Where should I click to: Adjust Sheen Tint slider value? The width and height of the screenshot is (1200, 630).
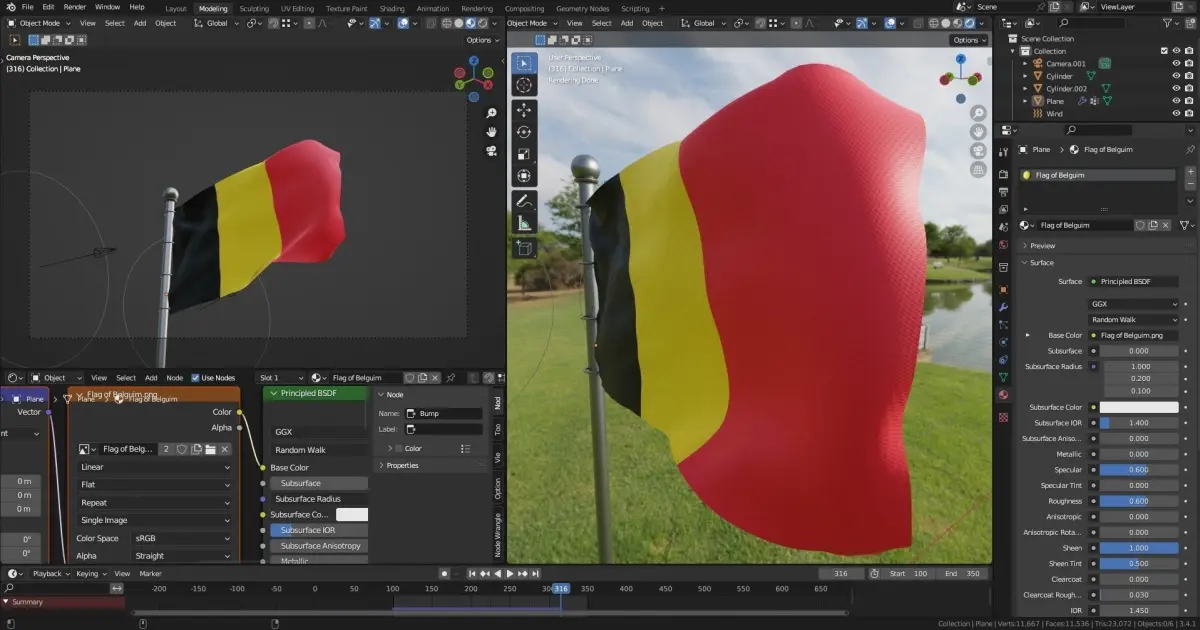pos(1139,563)
